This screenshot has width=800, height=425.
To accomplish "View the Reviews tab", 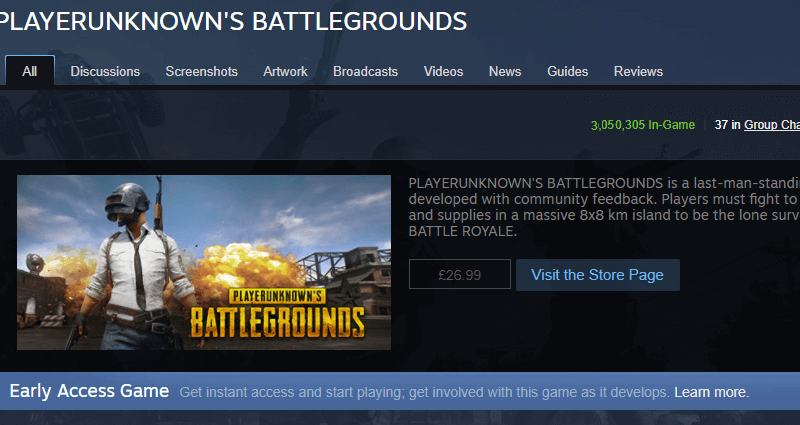I will pos(638,71).
